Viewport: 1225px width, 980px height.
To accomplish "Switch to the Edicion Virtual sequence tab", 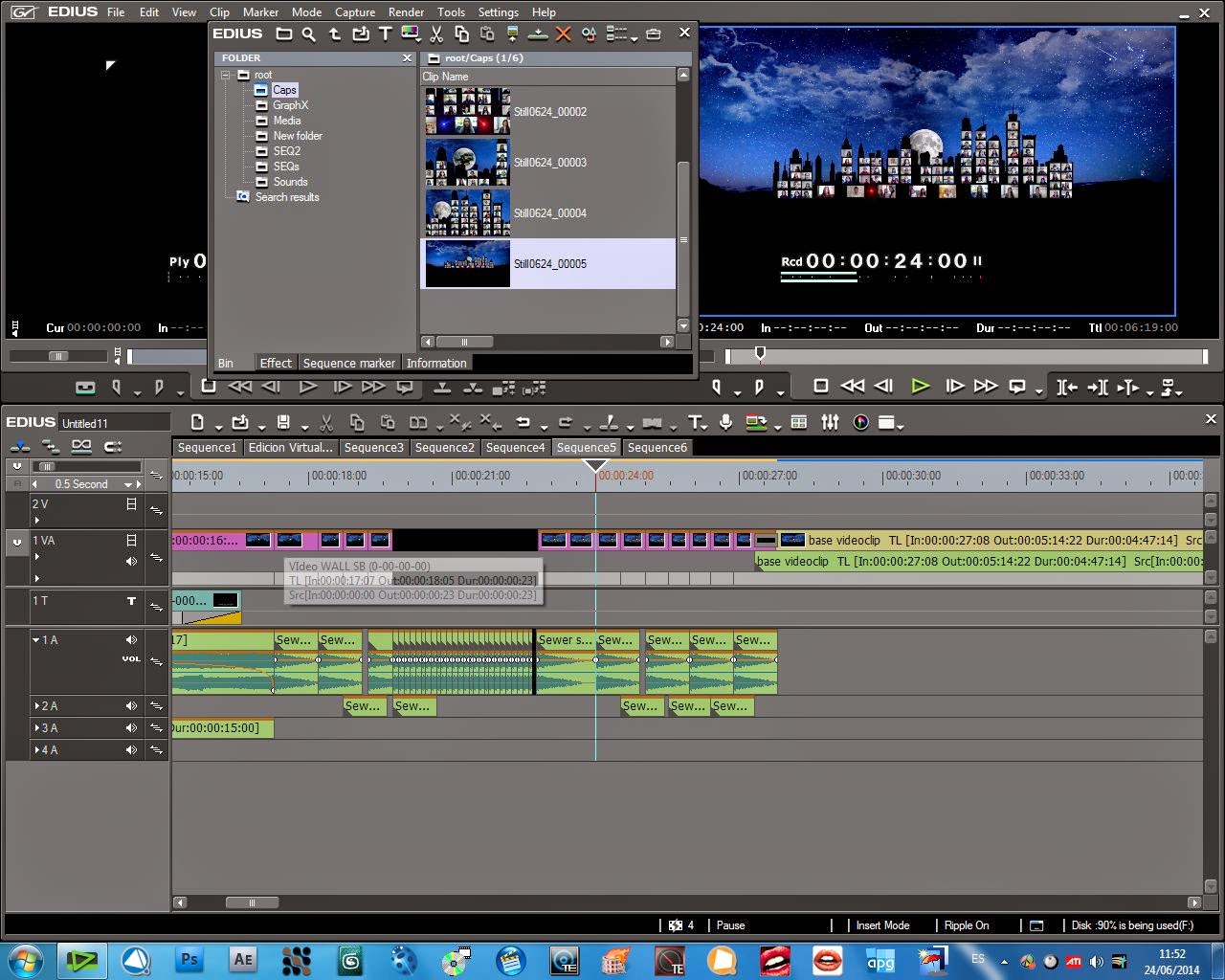I will [291, 447].
